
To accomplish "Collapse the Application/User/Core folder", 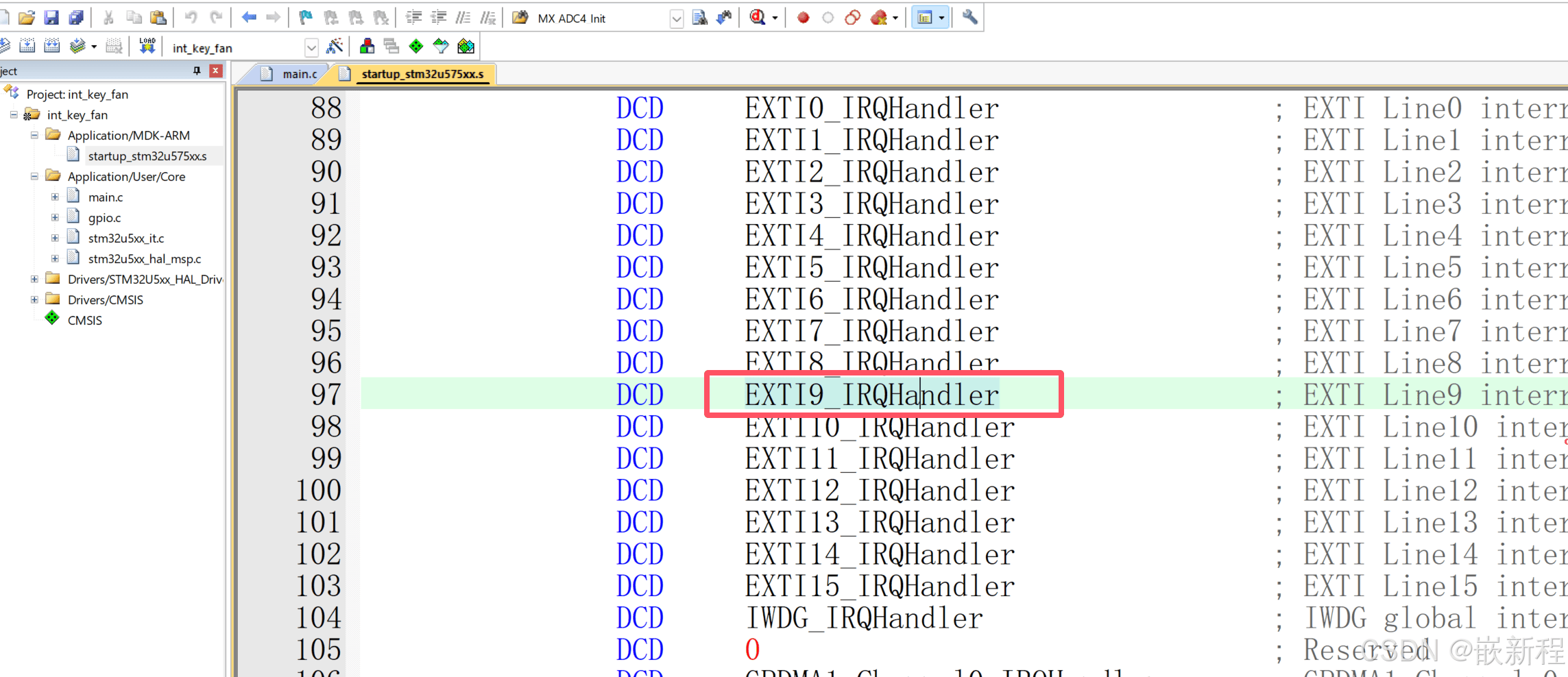I will coord(34,176).
